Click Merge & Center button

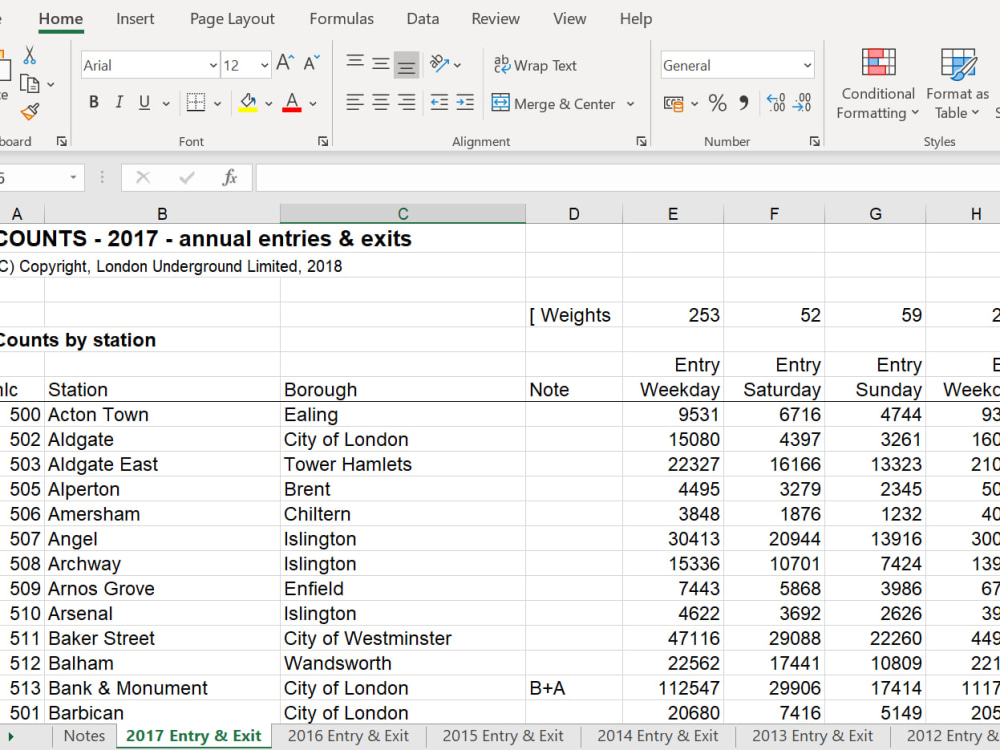click(554, 103)
